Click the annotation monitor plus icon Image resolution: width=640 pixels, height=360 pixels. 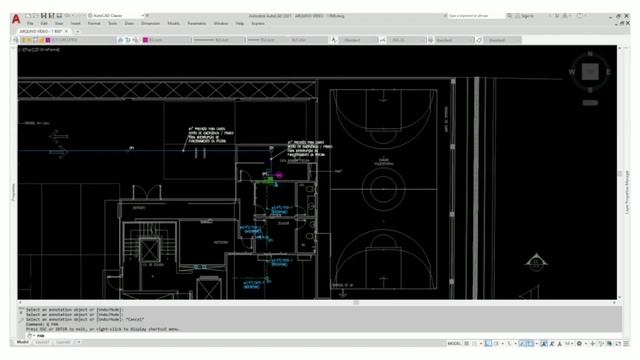tap(593, 344)
